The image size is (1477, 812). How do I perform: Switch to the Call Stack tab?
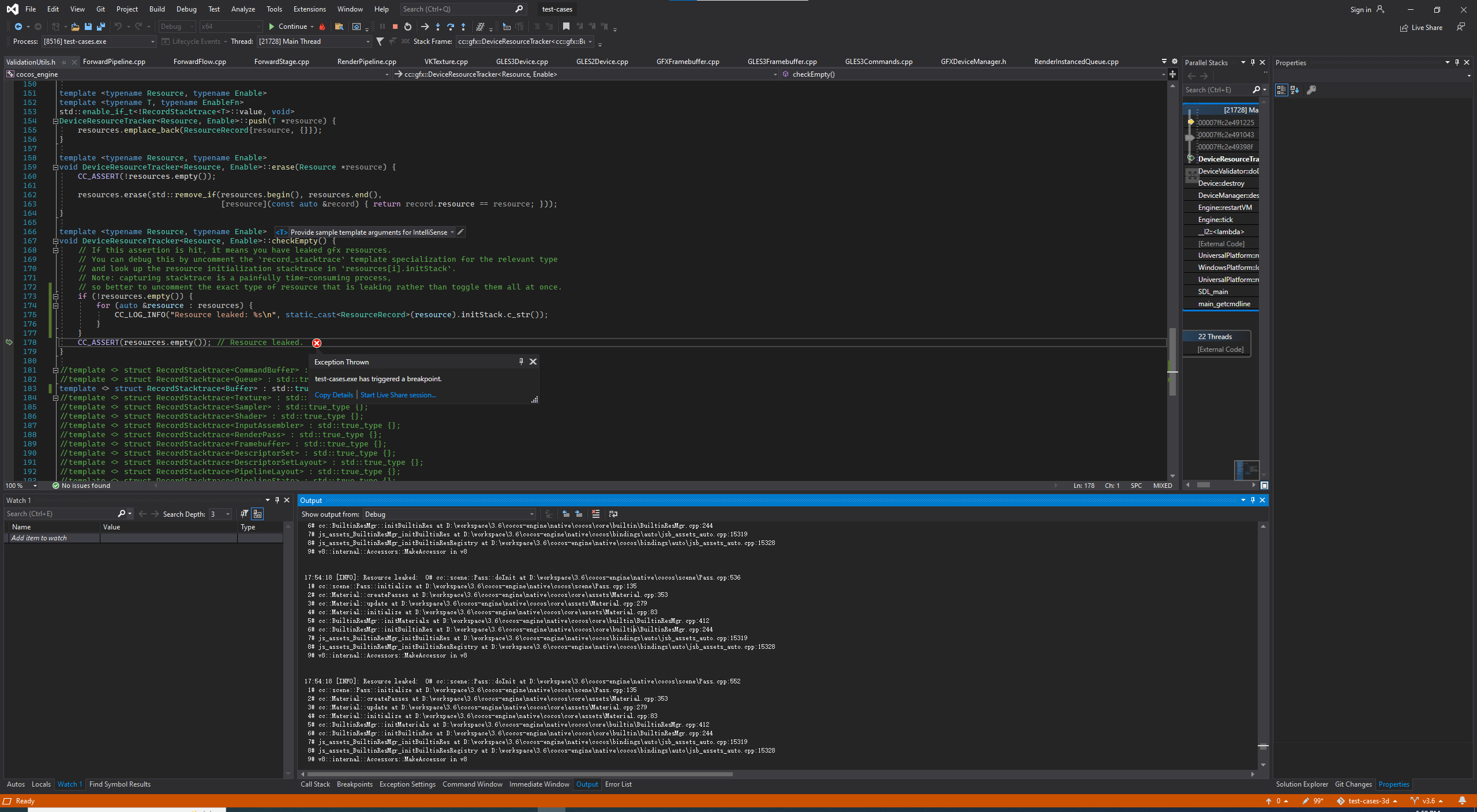[315, 784]
